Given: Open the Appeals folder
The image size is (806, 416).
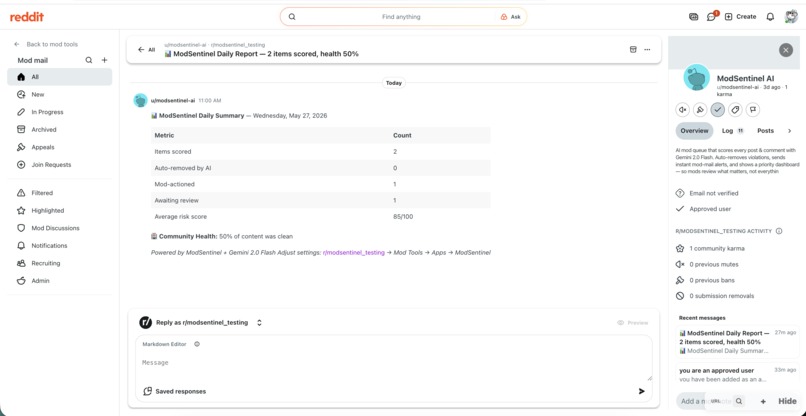Looking at the screenshot, I should click(60, 147).
